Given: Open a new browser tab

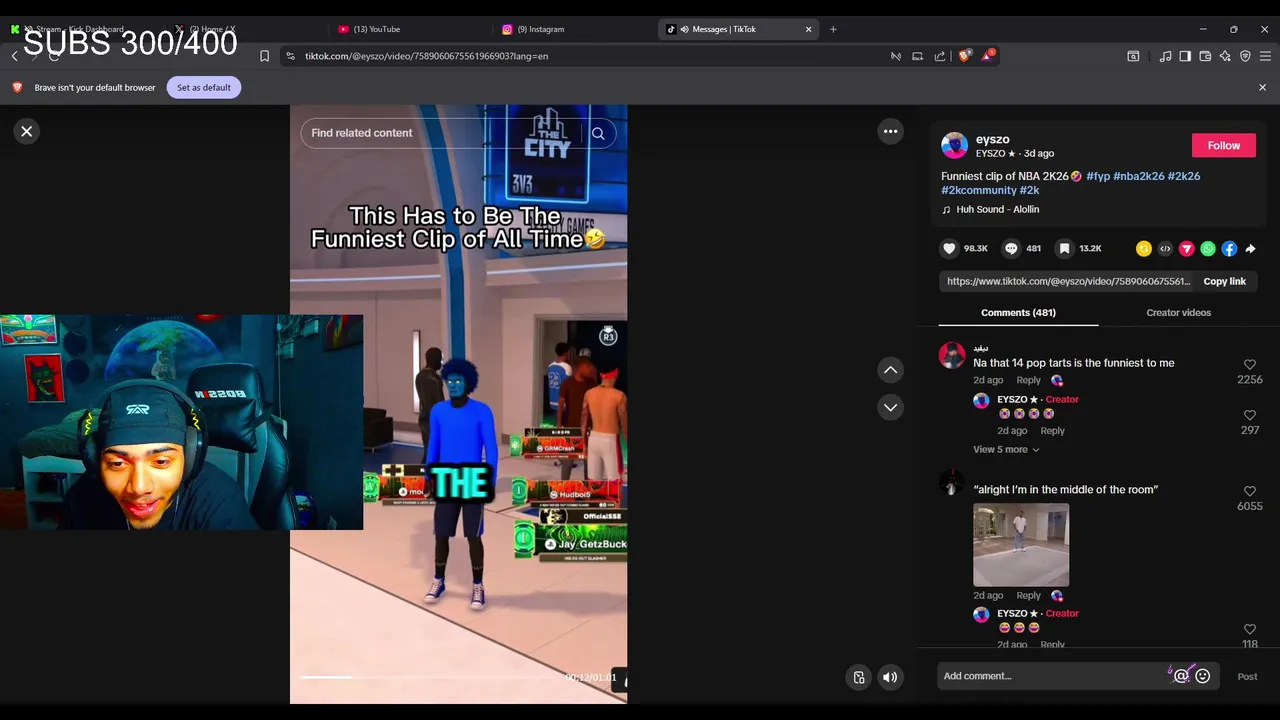Looking at the screenshot, I should (x=833, y=29).
